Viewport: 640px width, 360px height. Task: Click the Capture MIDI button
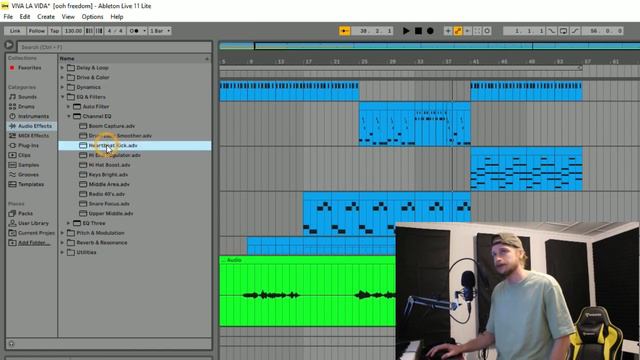477,31
